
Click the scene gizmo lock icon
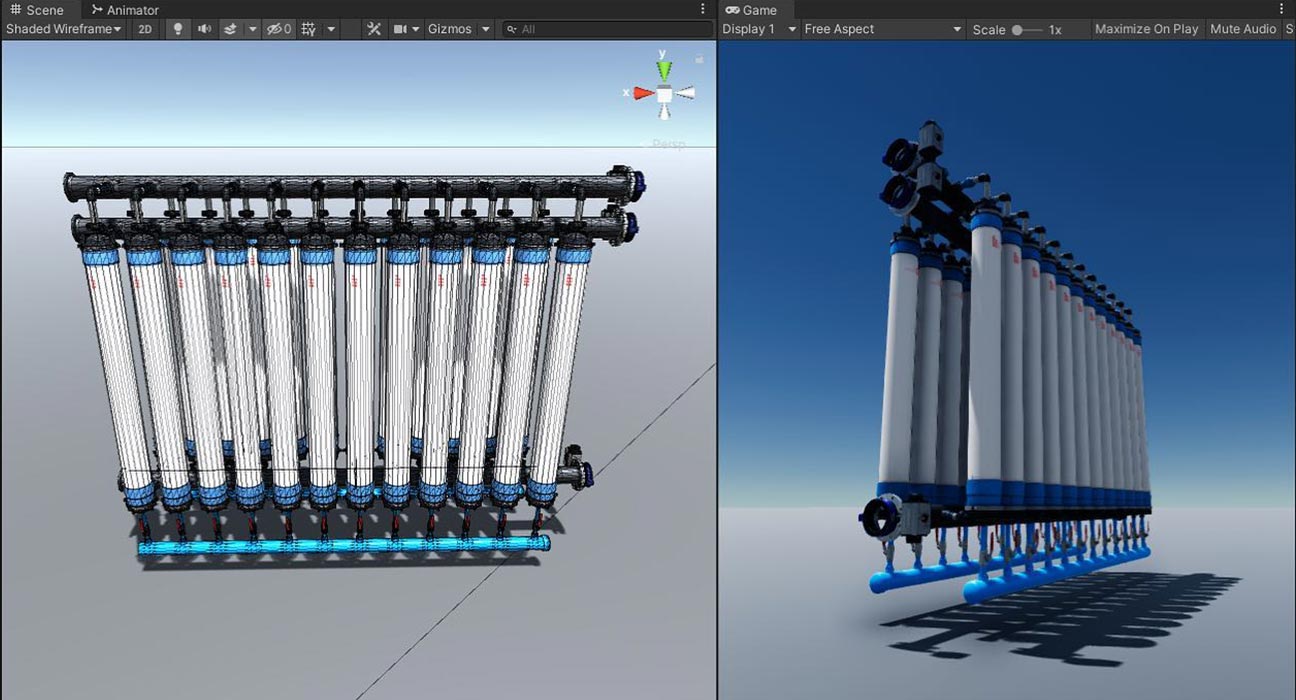coord(699,60)
